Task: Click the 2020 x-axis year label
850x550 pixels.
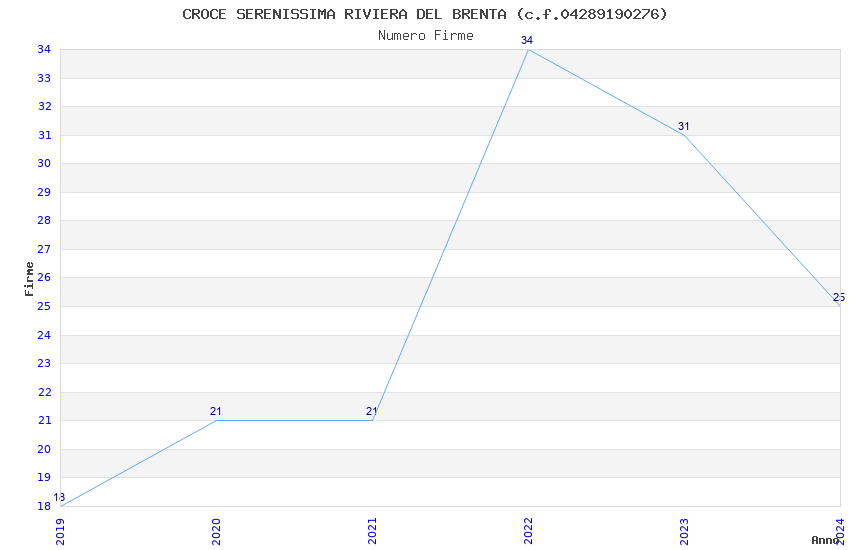Action: click(x=216, y=531)
